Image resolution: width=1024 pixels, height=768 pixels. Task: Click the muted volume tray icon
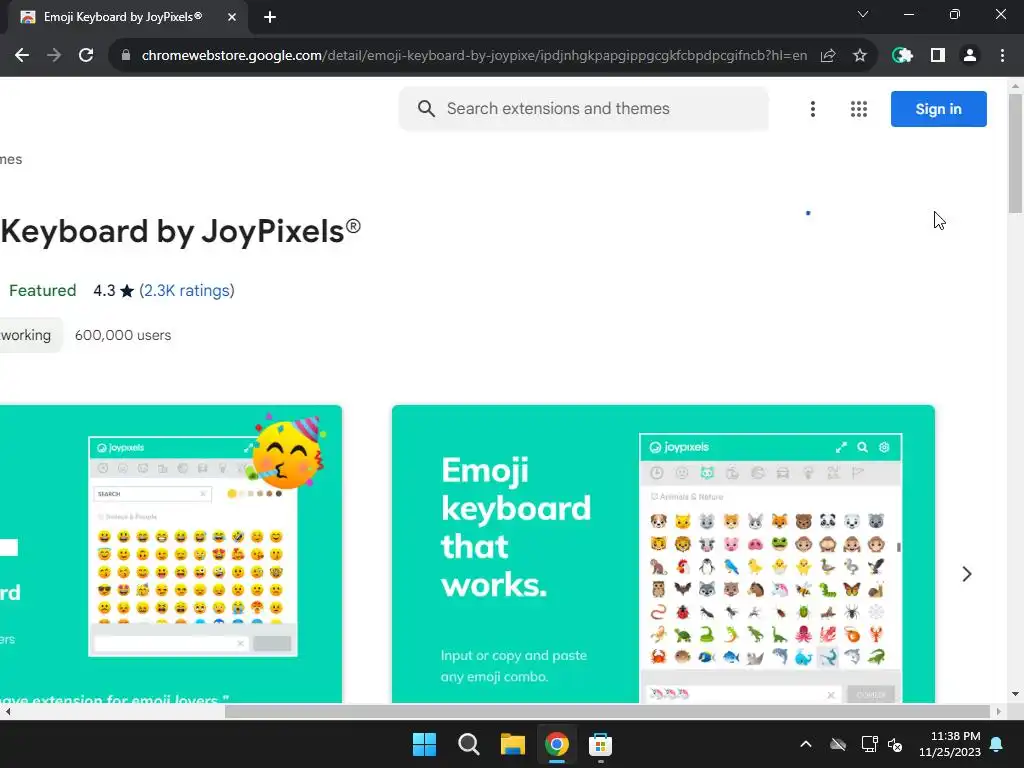895,744
